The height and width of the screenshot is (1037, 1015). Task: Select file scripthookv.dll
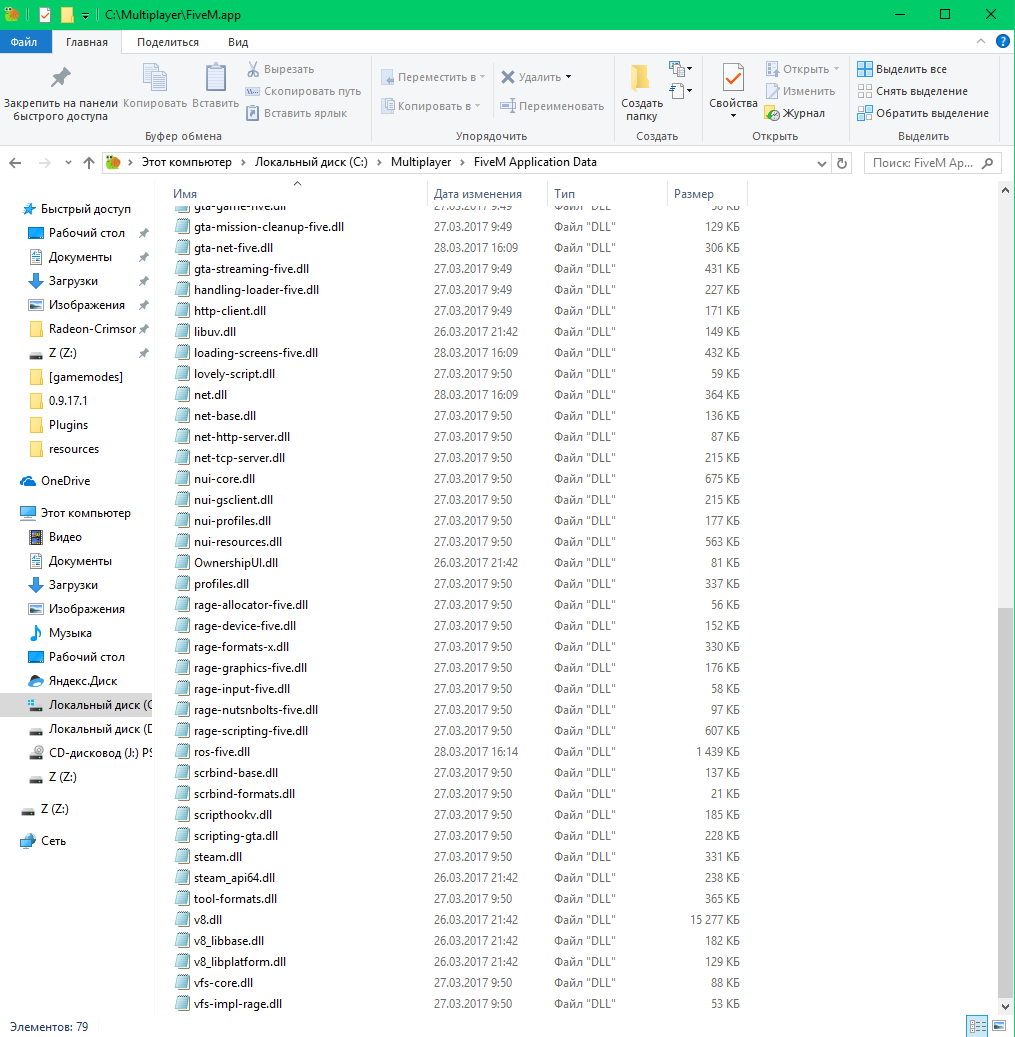(x=233, y=815)
